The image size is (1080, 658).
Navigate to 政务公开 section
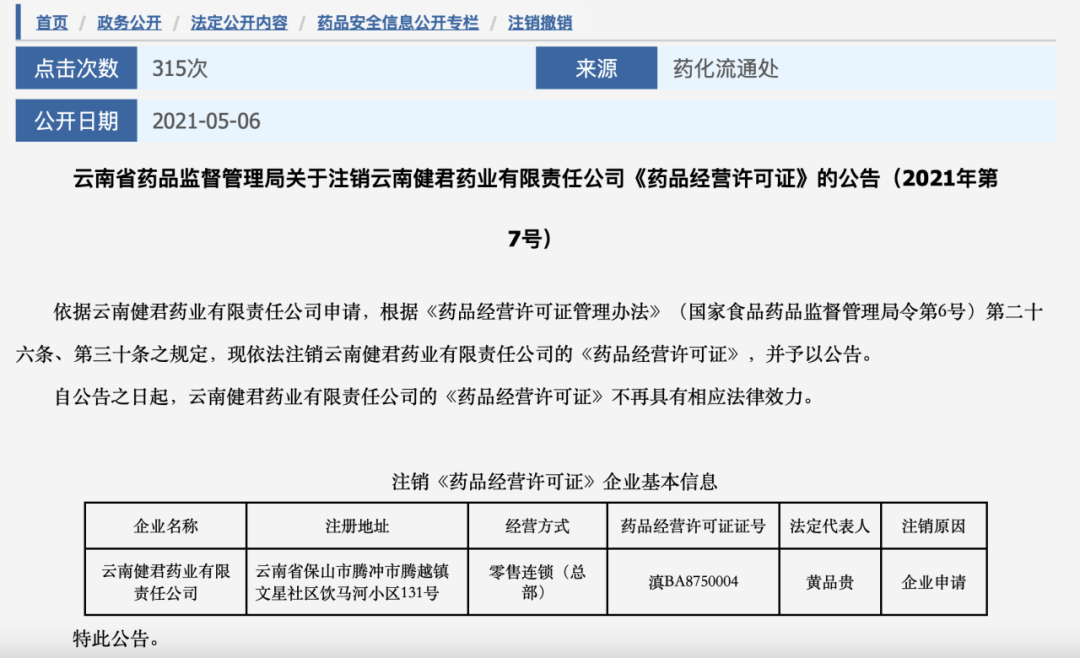(128, 22)
